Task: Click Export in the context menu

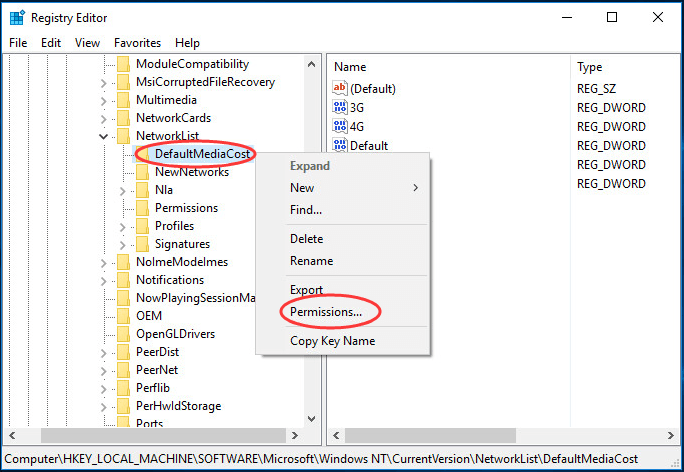Action: click(306, 290)
